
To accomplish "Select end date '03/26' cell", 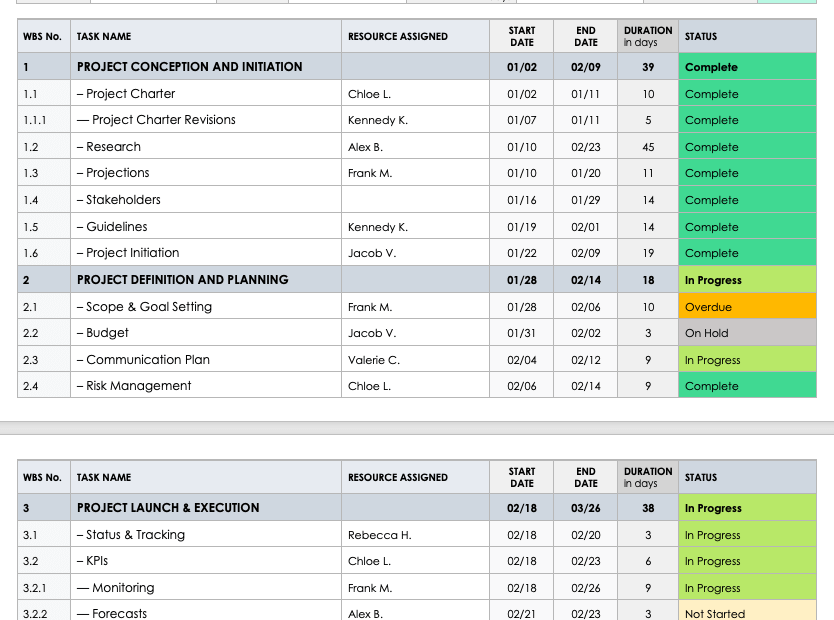I will coord(586,508).
